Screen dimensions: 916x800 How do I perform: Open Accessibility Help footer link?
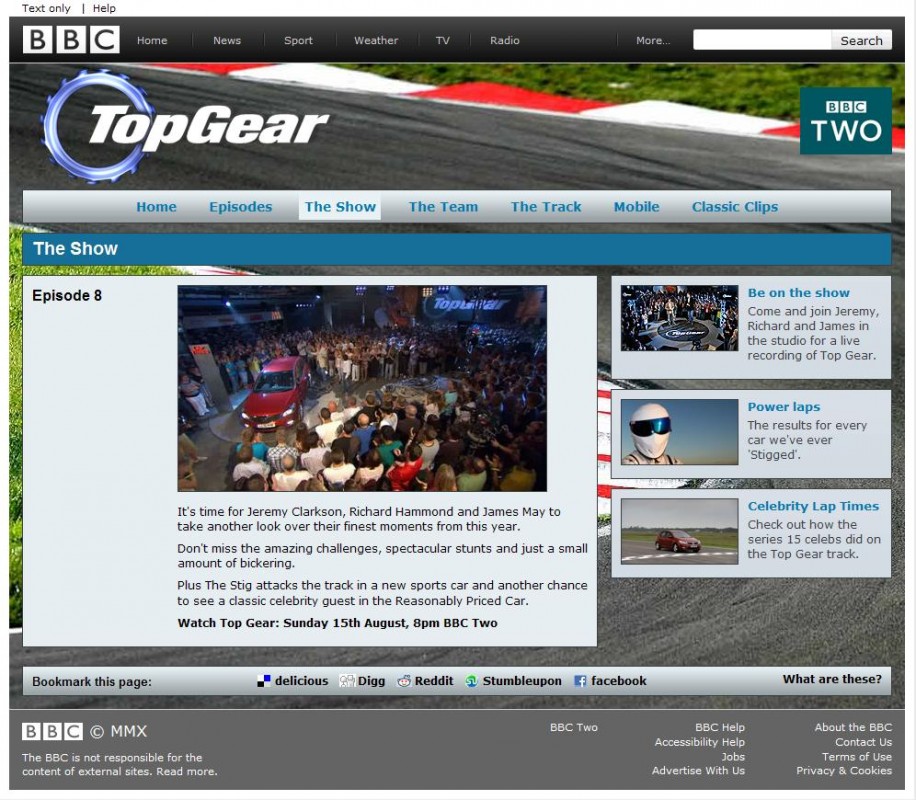(x=699, y=742)
